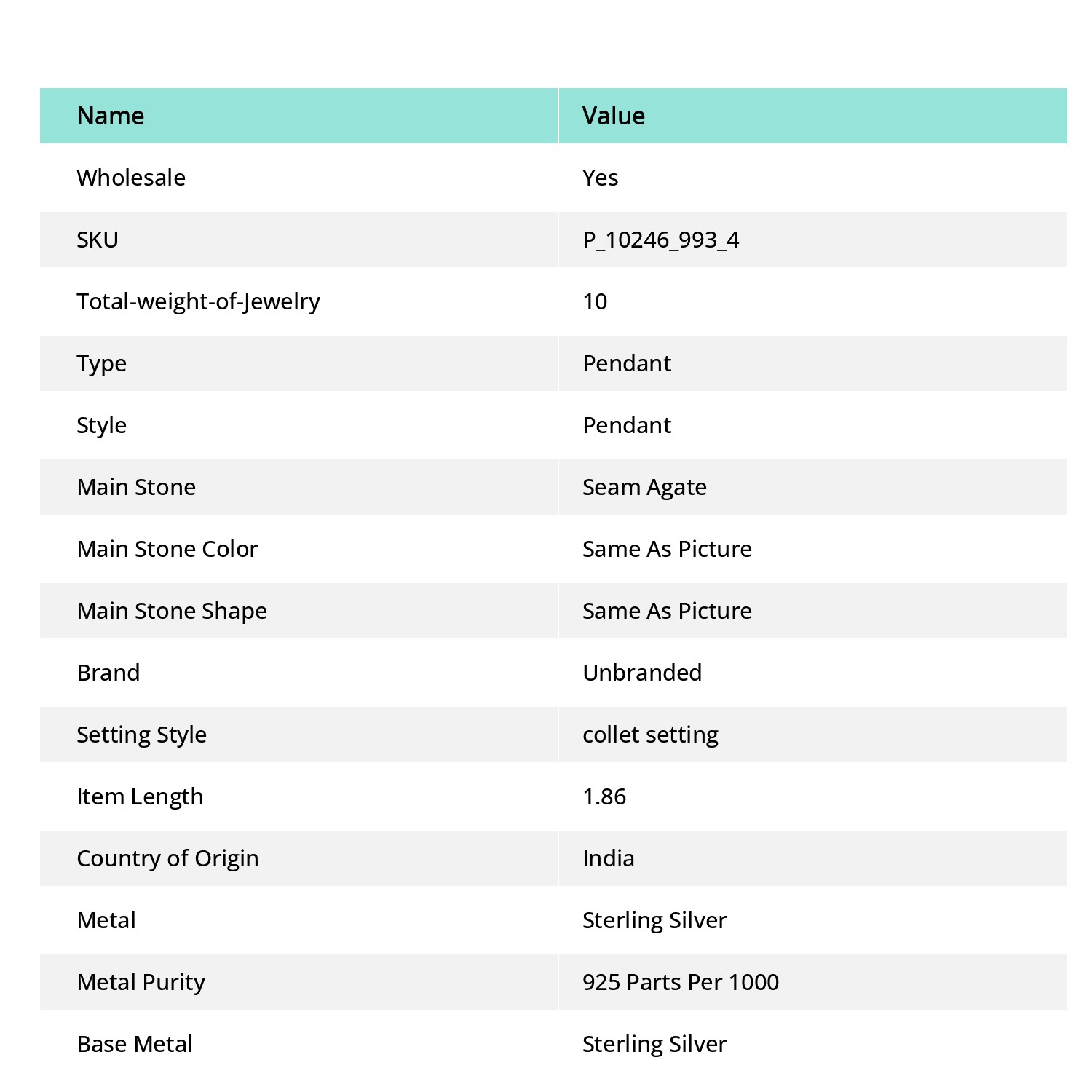Click the collet setting value
The image size is (1092, 1092).
click(x=650, y=735)
